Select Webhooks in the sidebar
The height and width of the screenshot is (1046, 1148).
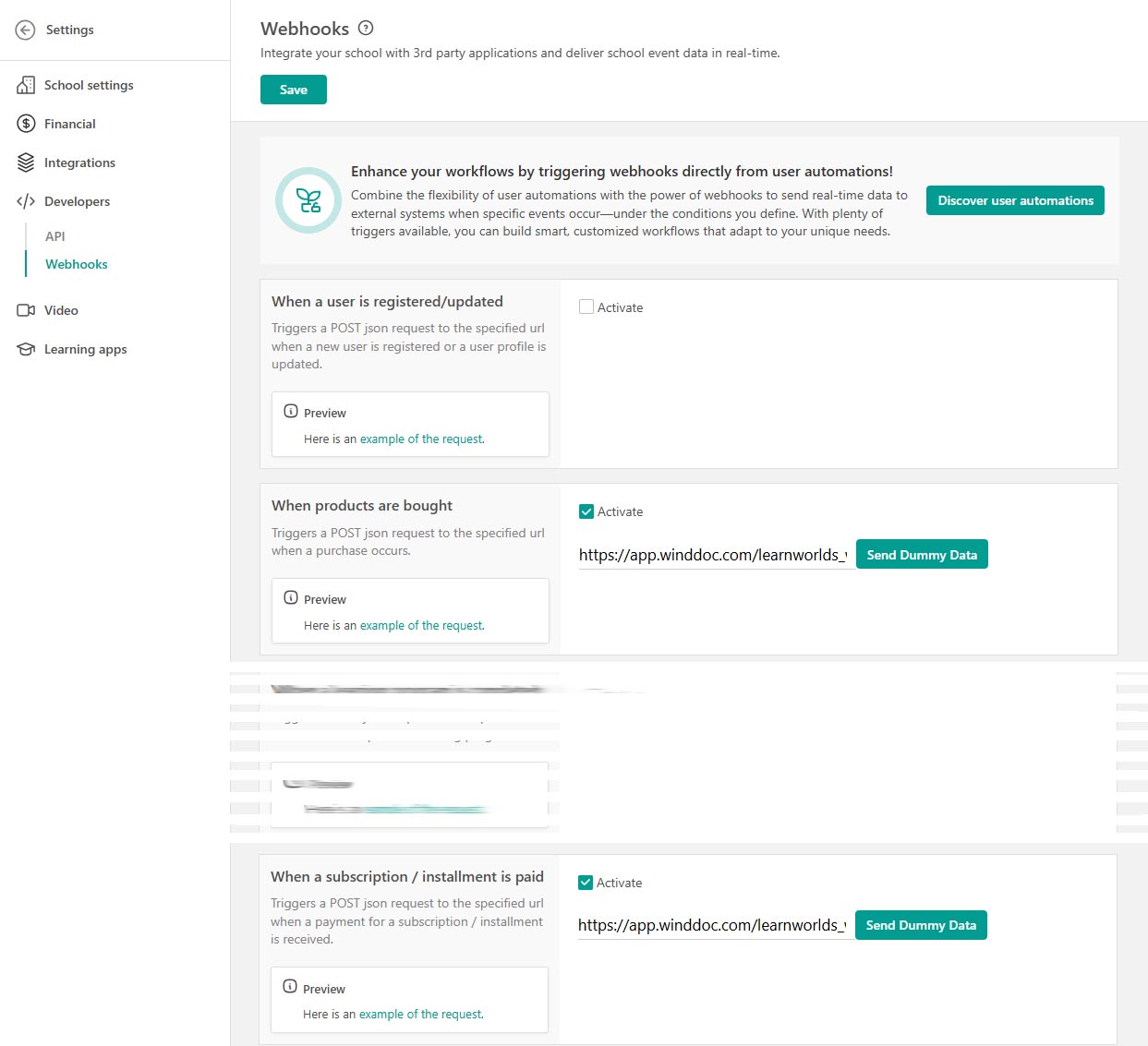coord(76,264)
